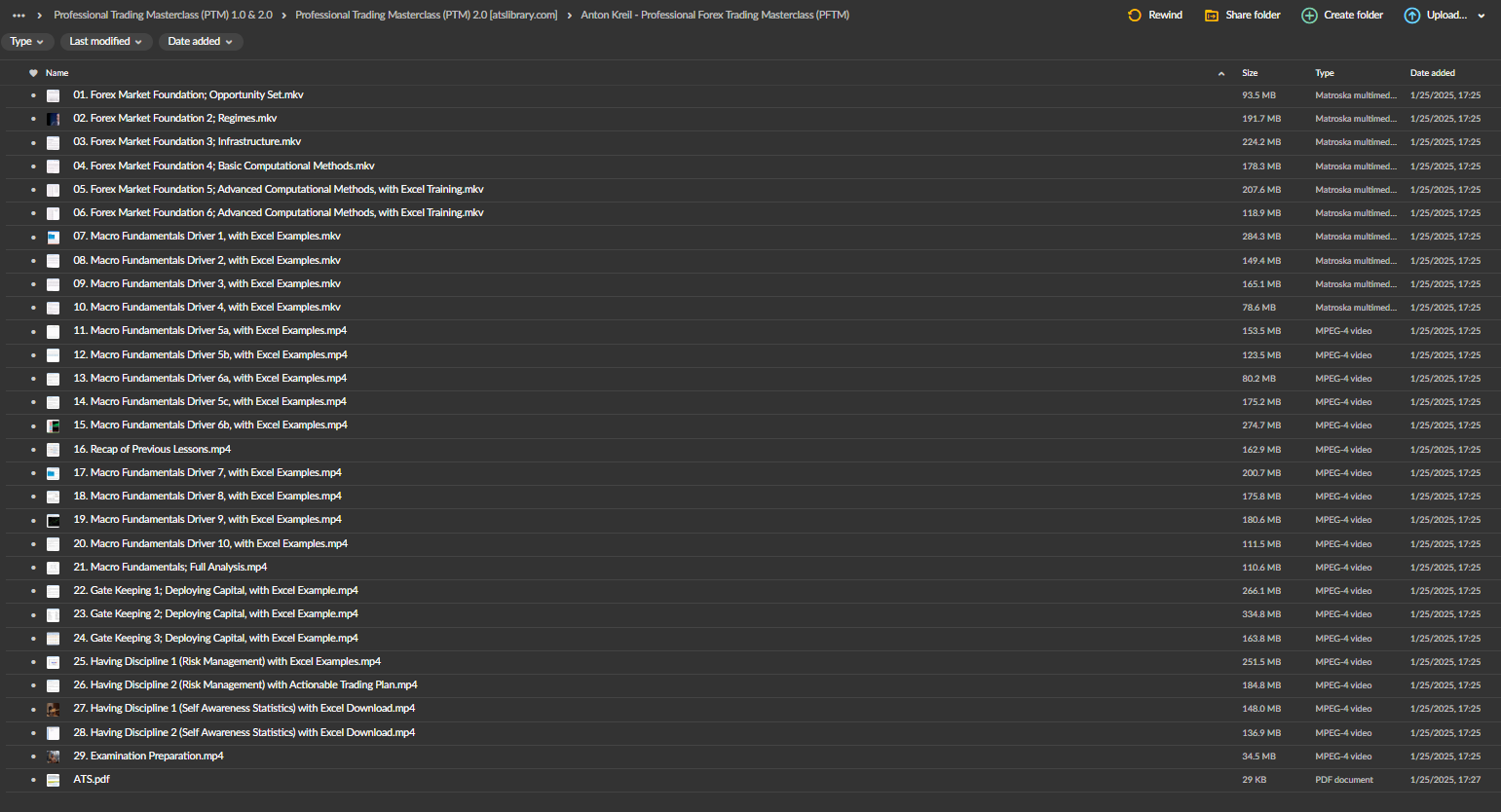The height and width of the screenshot is (812, 1501).
Task: Click the heart favorites icon in the header
Action: tap(33, 73)
